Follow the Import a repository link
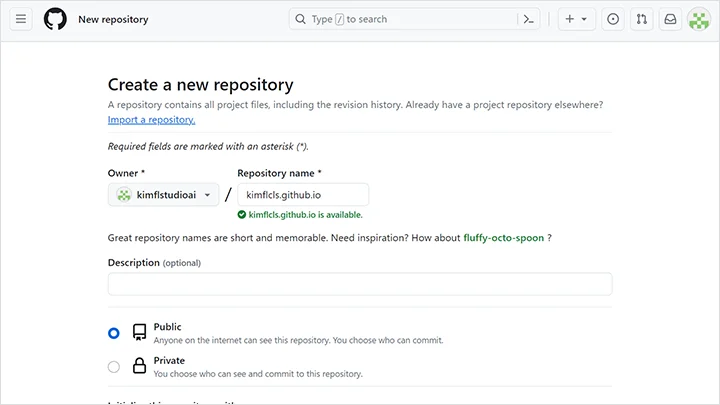Screen dimensions: 720x405 152,120
